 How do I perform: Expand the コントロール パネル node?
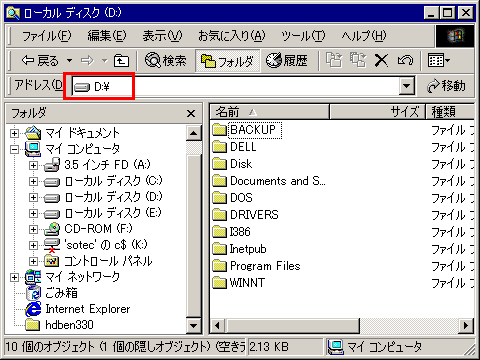tap(33, 261)
